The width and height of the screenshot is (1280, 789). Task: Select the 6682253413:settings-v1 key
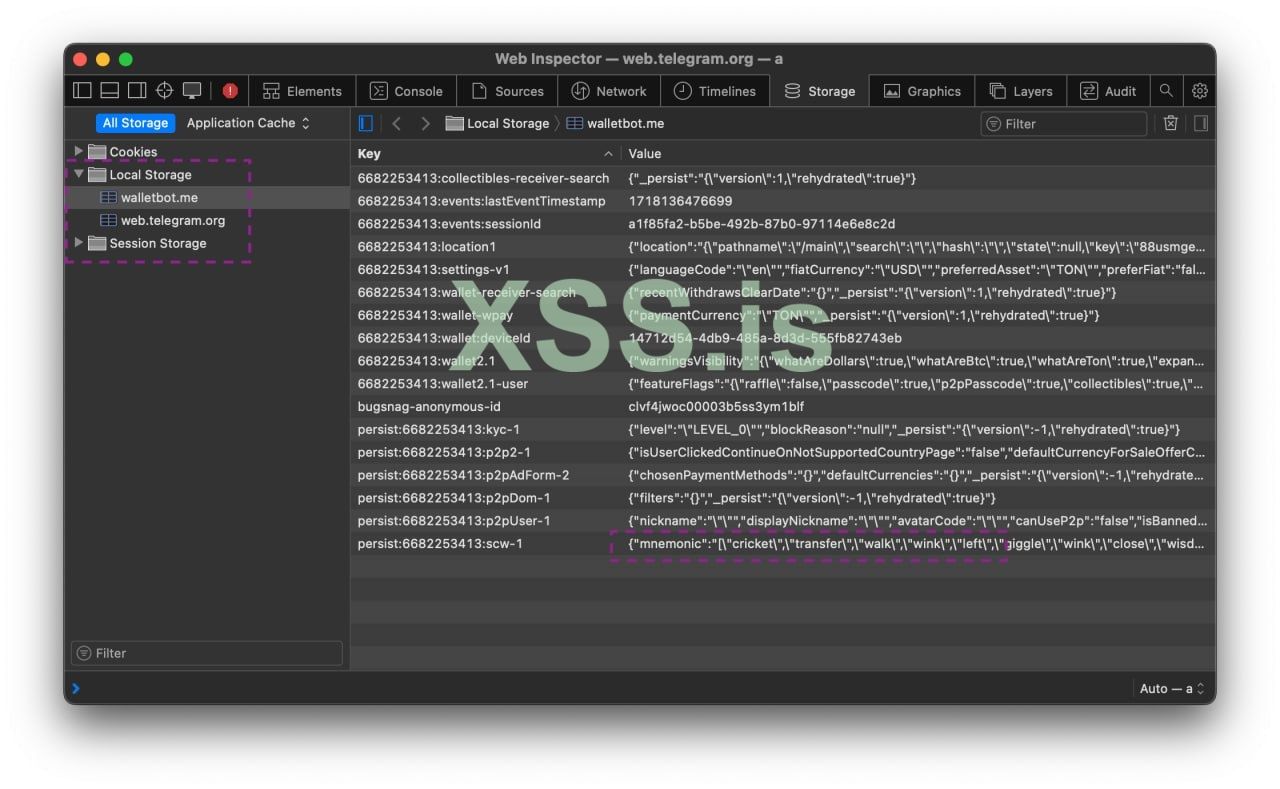click(x=433, y=270)
